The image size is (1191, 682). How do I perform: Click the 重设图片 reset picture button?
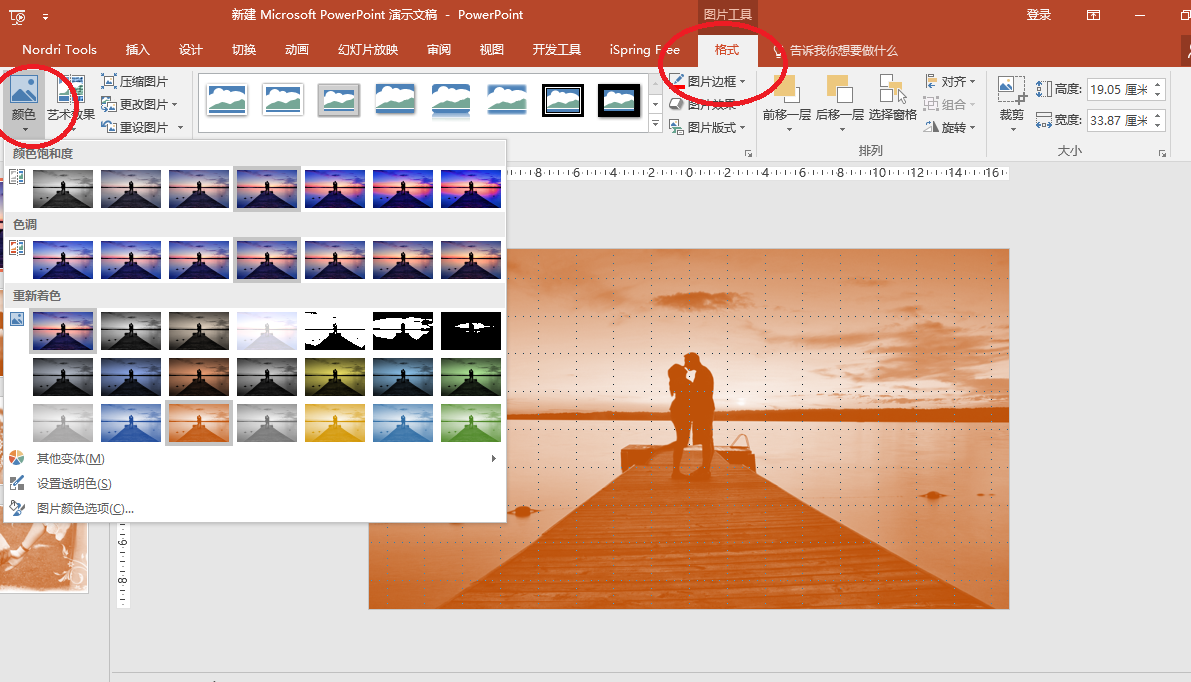tap(134, 127)
